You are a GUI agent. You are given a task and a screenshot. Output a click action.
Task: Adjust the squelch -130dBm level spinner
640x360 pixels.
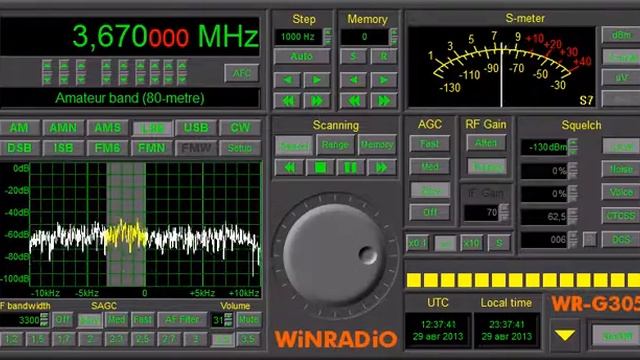point(573,147)
